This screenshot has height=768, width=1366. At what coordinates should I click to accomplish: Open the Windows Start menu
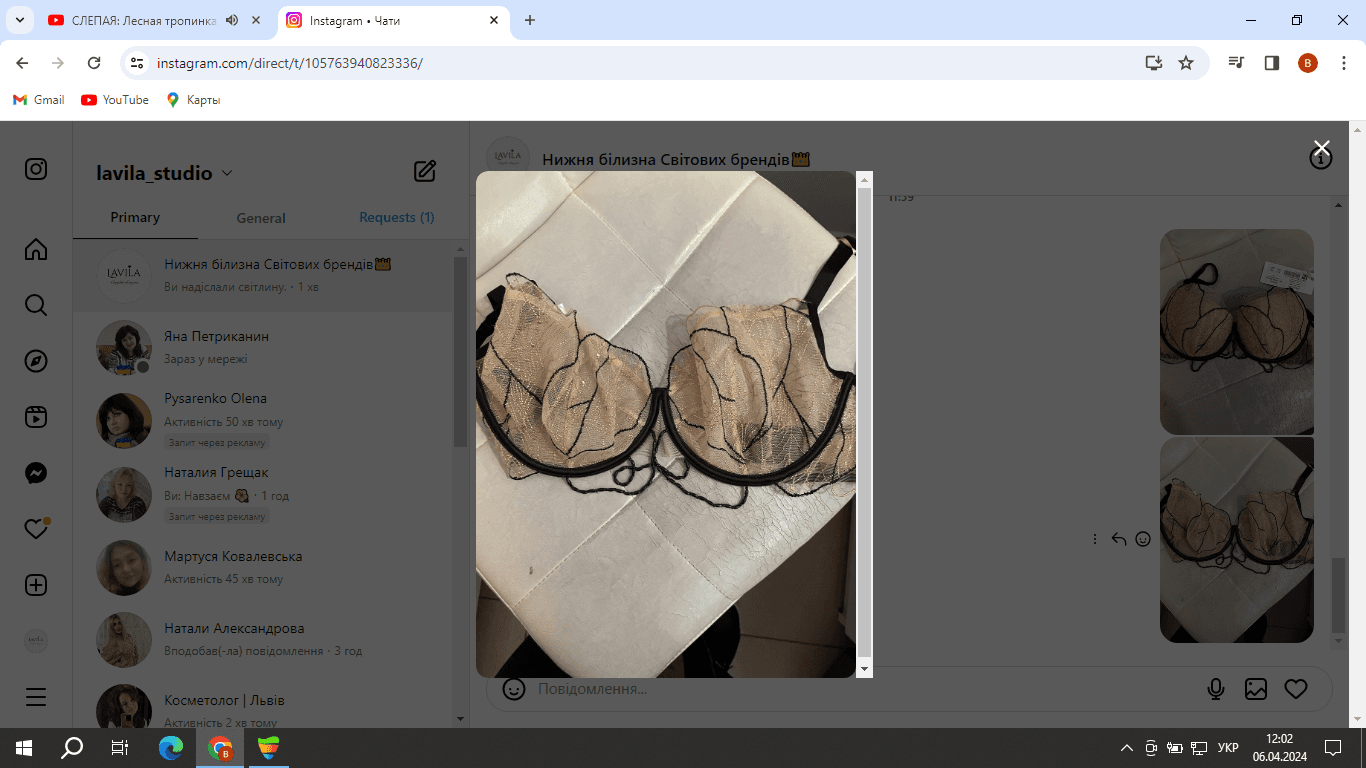click(24, 747)
